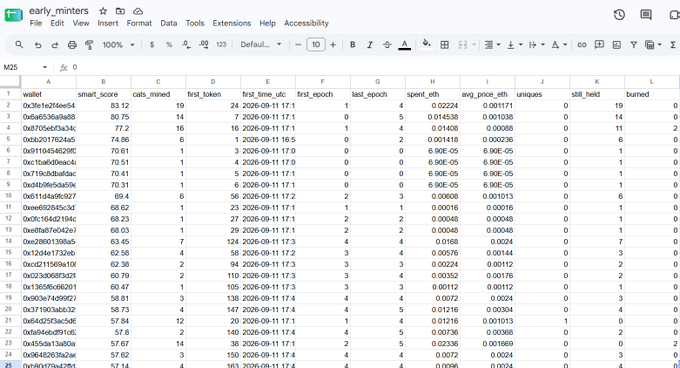
Task: Toggle italic formatting
Action: tap(370, 45)
